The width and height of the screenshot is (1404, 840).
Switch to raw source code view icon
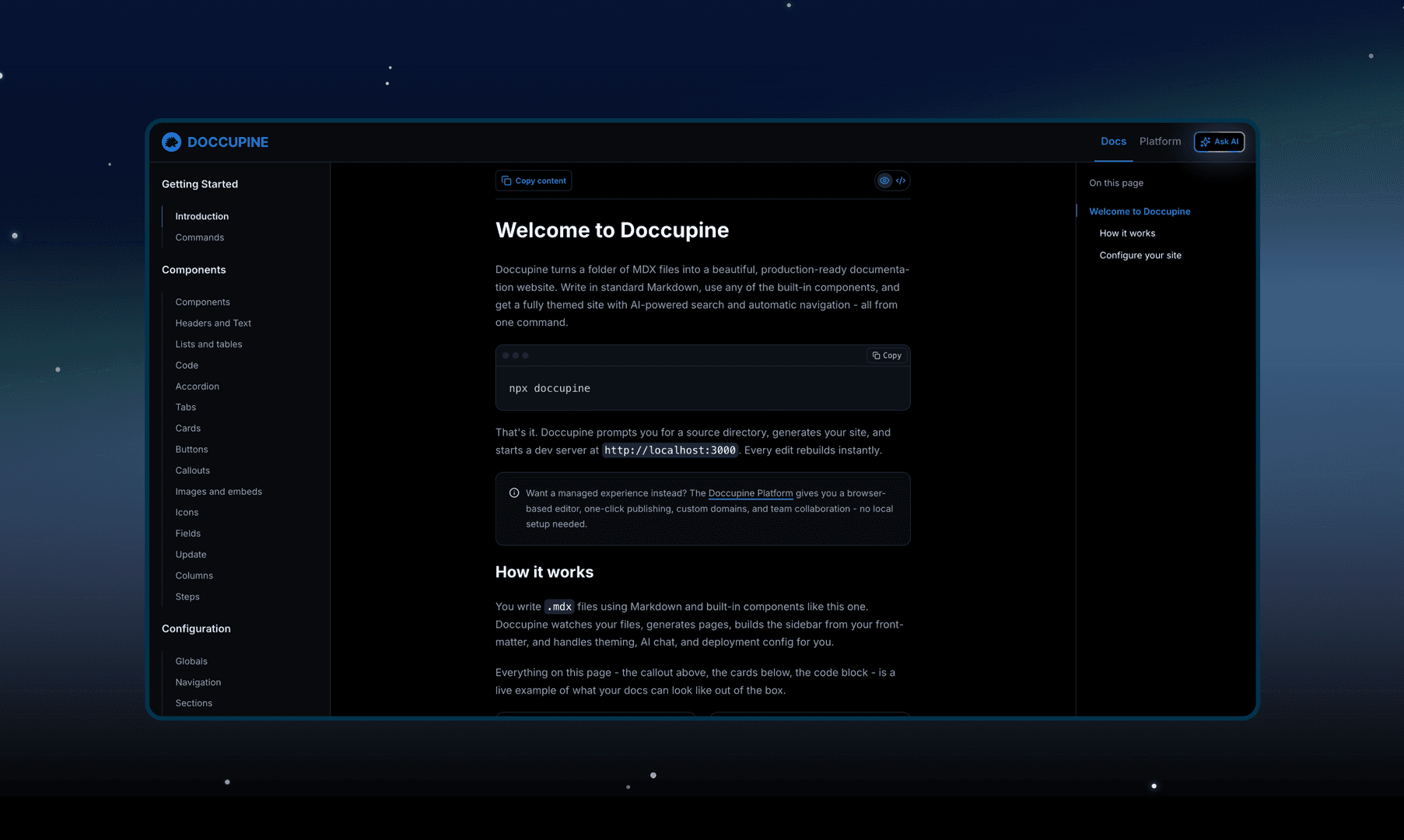[x=901, y=180]
